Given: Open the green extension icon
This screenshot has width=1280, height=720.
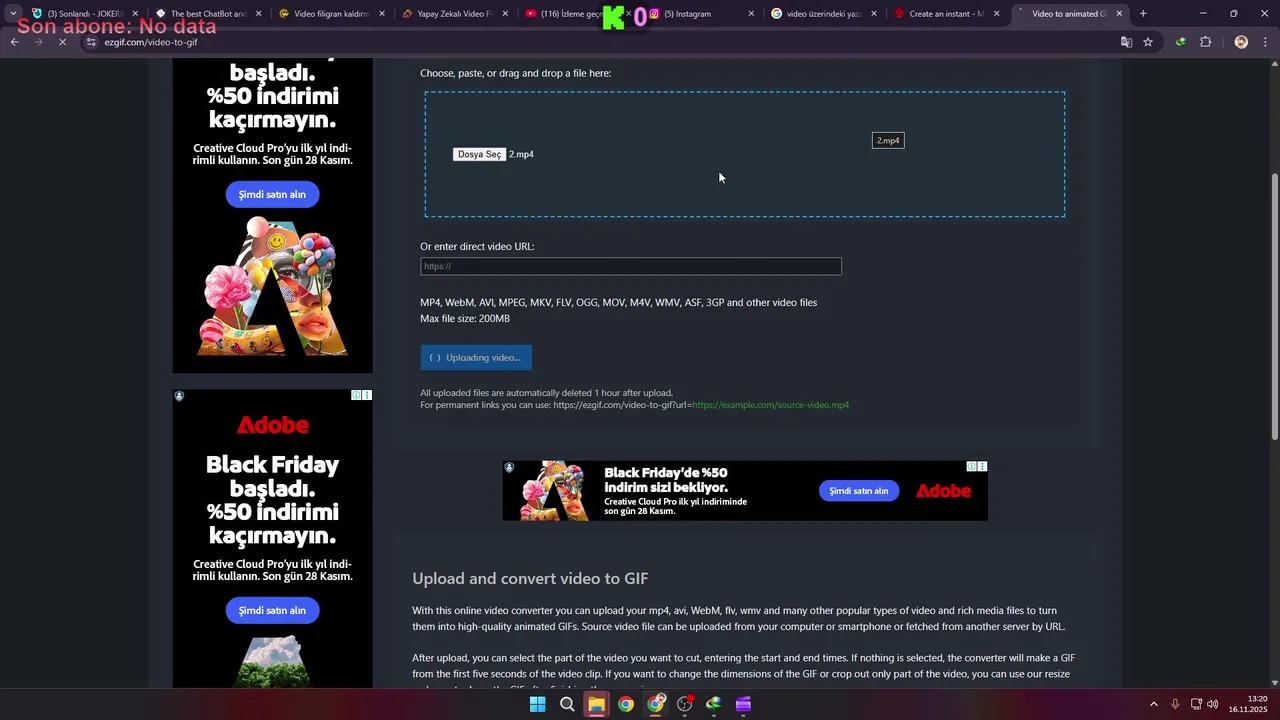Looking at the screenshot, I should click(1181, 42).
